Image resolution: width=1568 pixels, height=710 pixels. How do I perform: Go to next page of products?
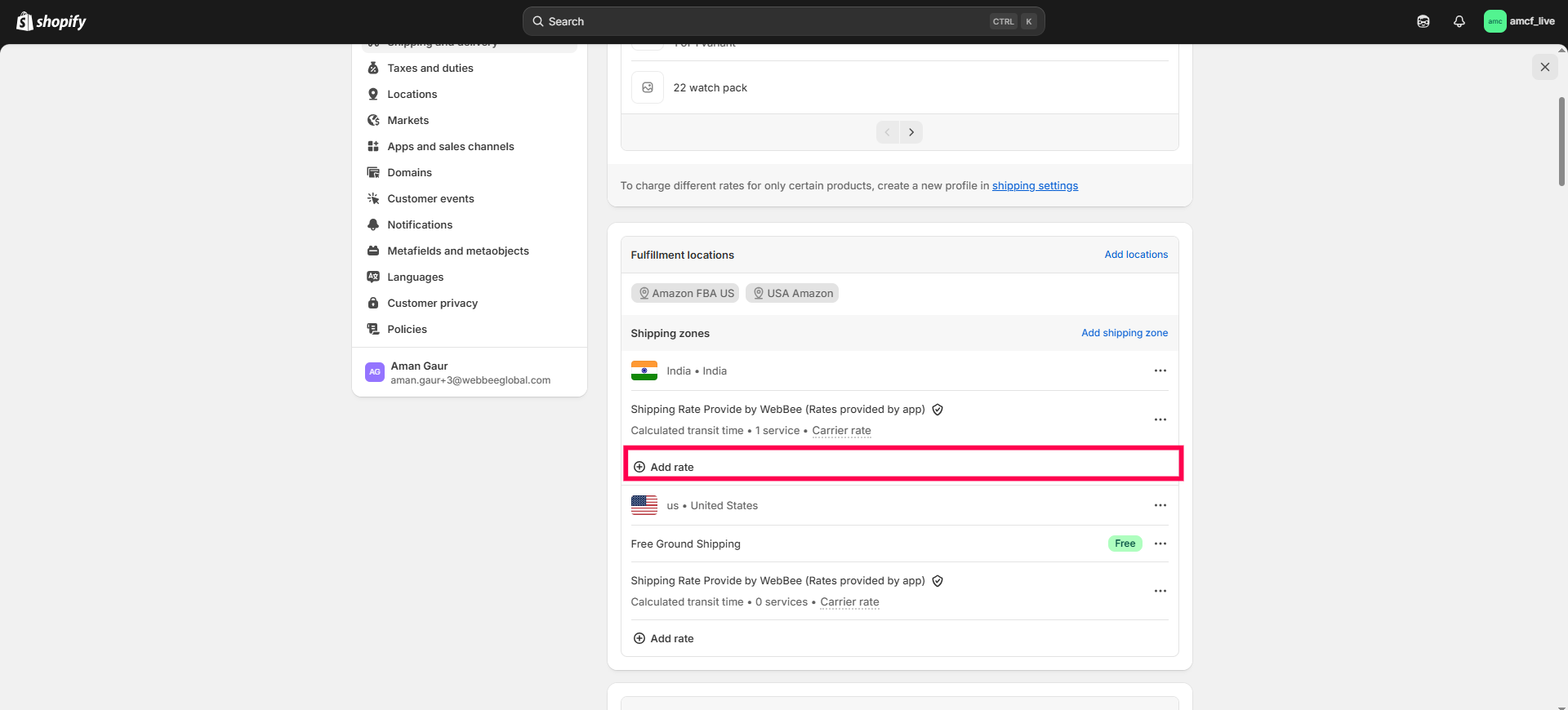911,132
